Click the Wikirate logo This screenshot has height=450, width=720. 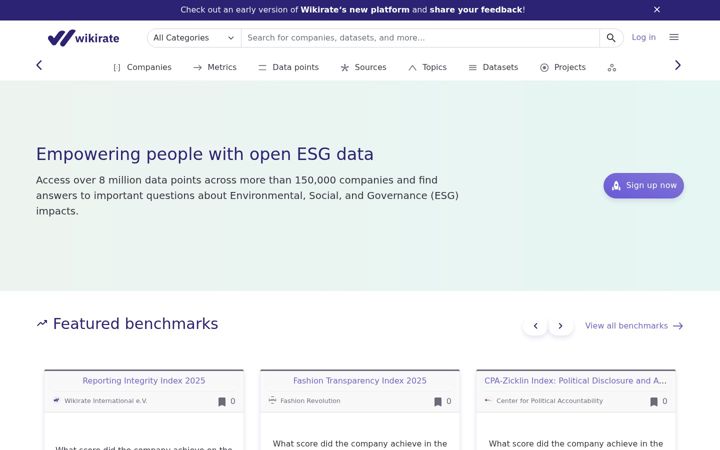pos(84,38)
